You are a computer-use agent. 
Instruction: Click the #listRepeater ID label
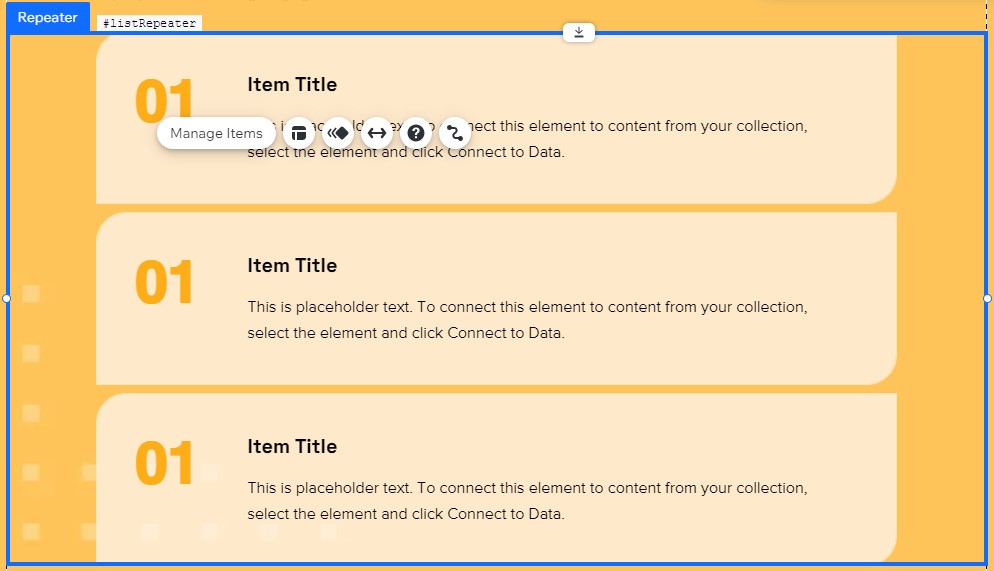pos(150,23)
